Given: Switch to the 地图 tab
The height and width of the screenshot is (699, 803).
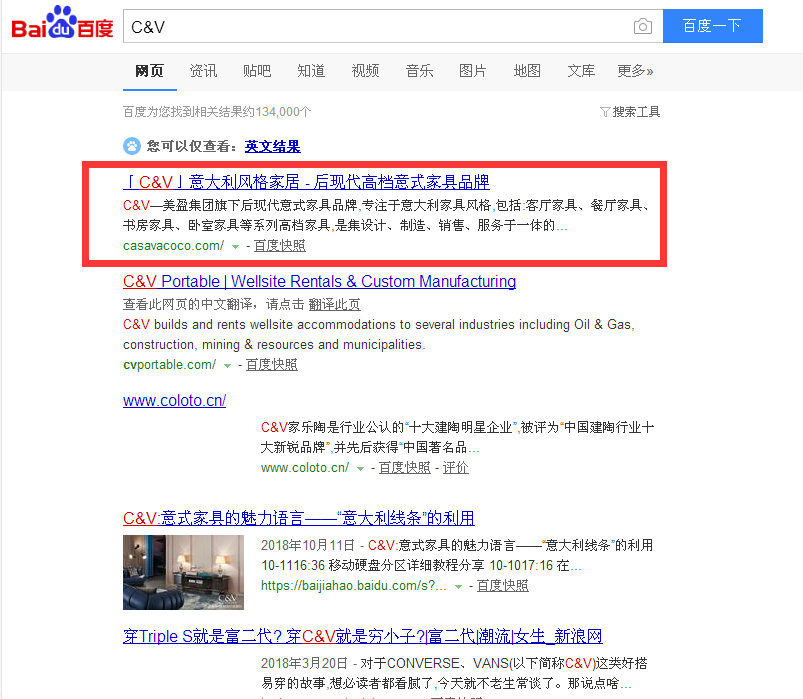Looking at the screenshot, I should coord(527,71).
